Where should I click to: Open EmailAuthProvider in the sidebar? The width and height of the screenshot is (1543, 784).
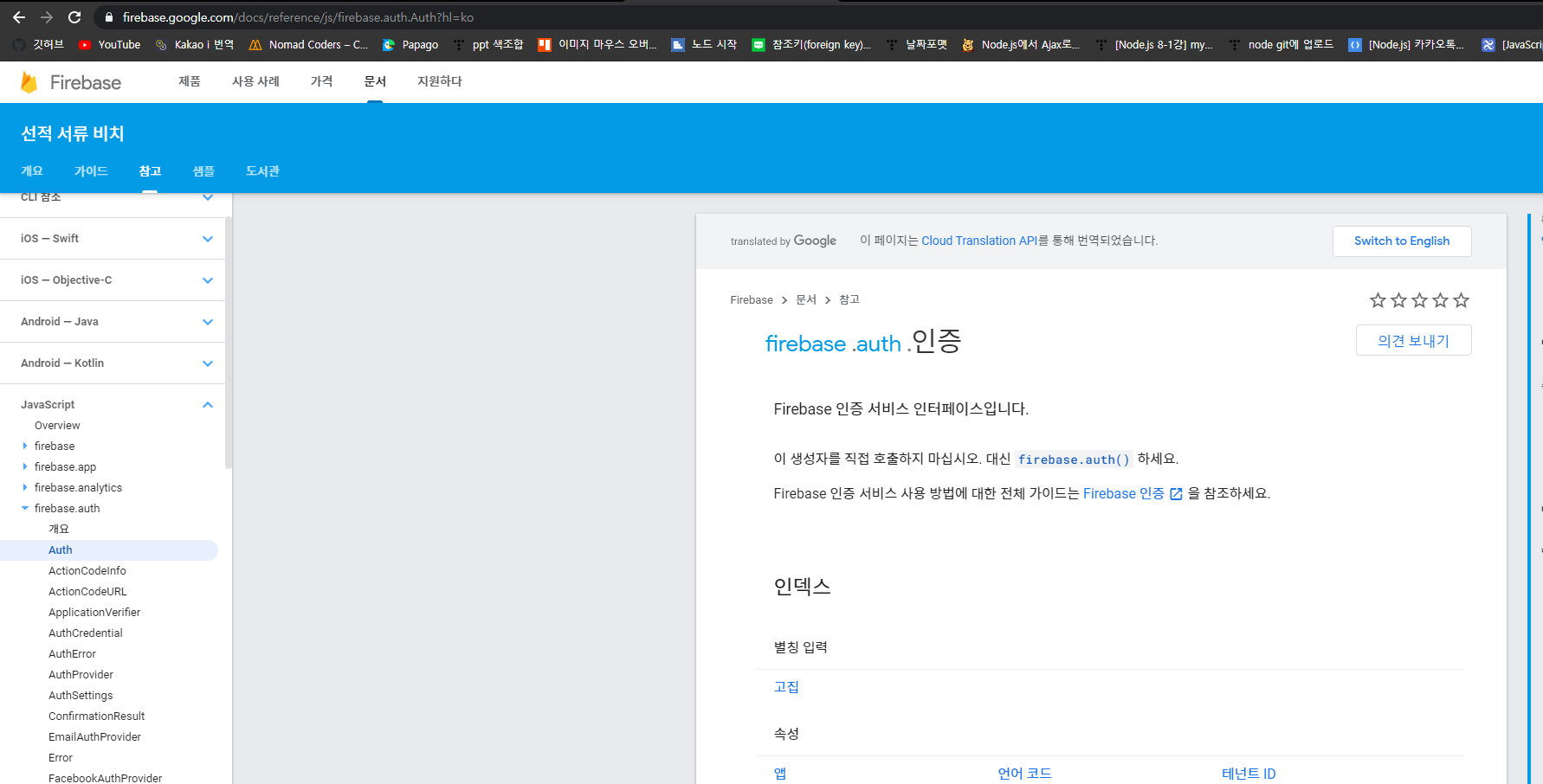94,737
